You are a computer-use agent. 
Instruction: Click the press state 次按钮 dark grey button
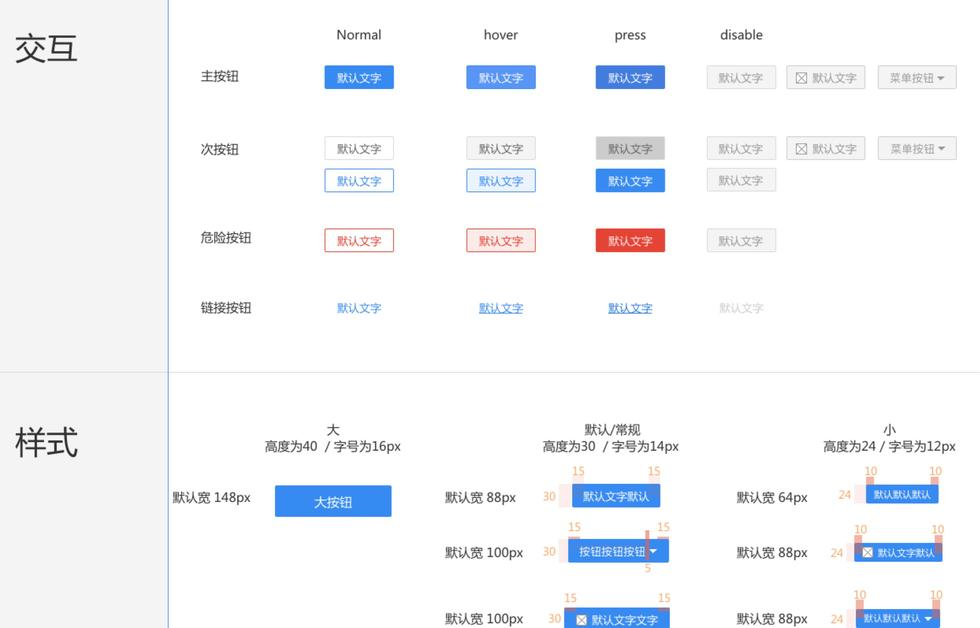(630, 148)
